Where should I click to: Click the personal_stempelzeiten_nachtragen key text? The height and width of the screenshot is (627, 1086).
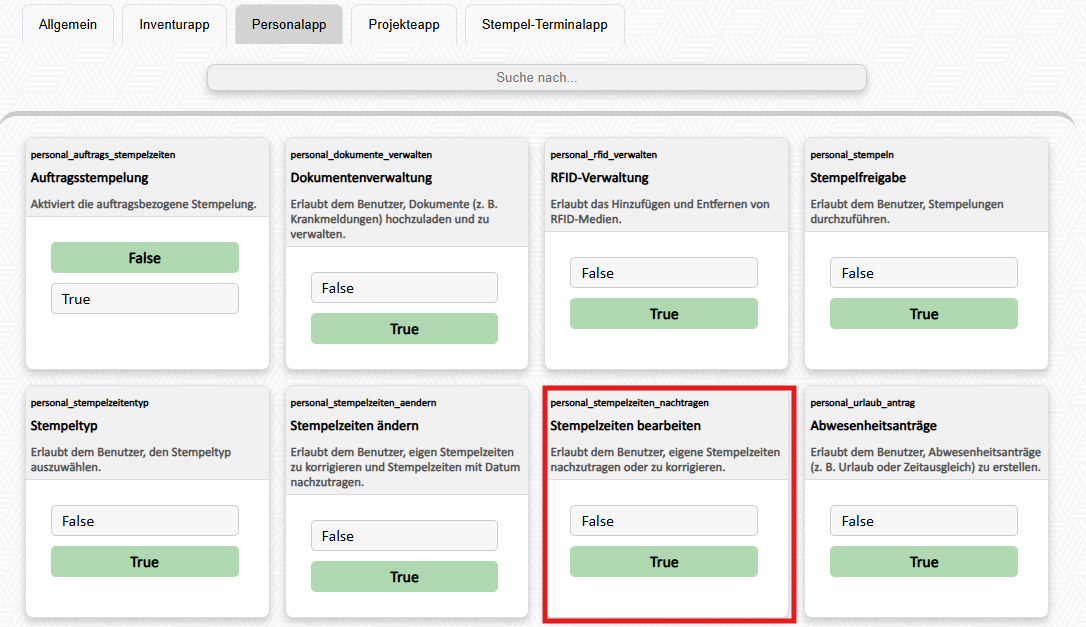point(630,403)
